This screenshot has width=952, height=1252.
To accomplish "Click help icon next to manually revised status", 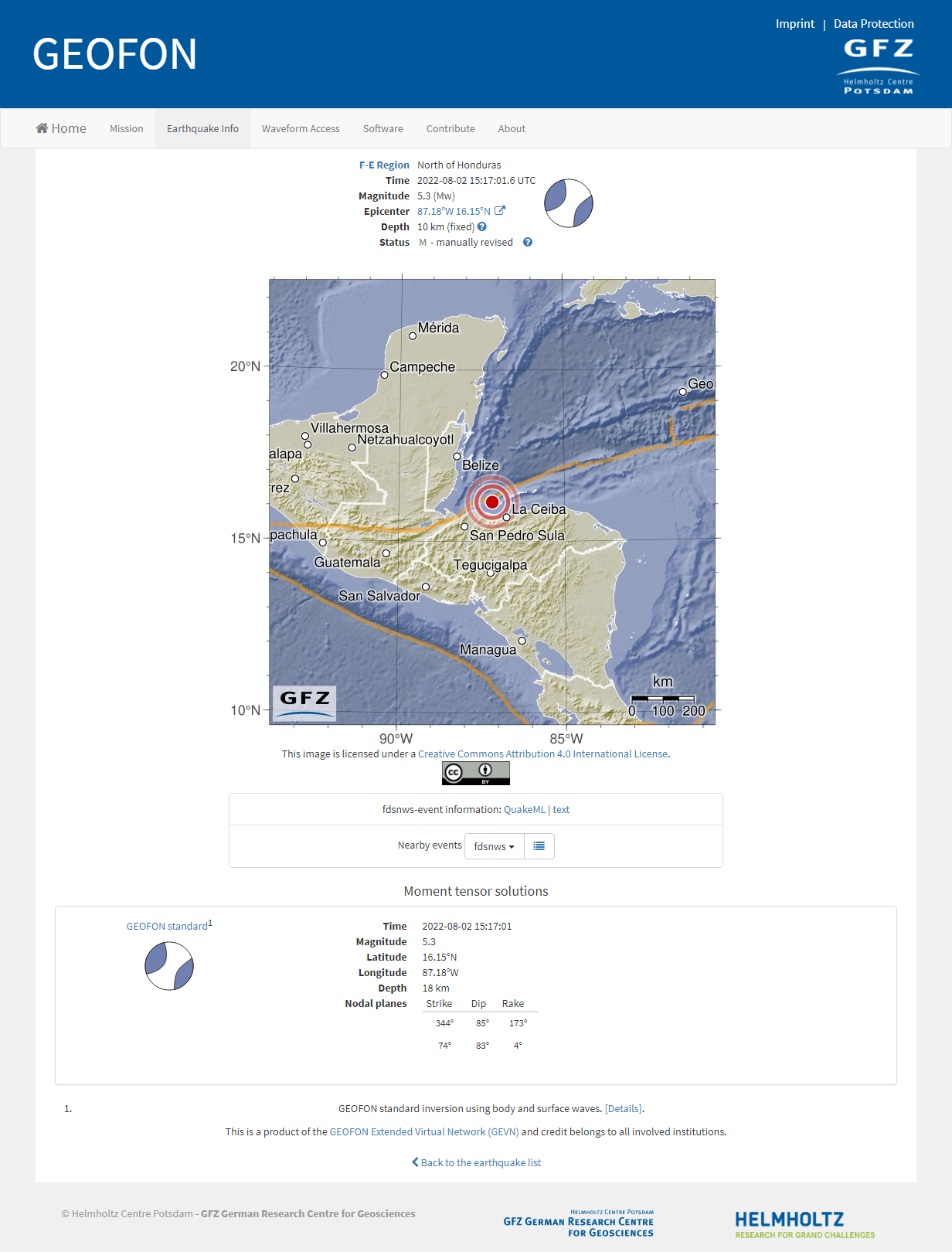I will [x=528, y=242].
